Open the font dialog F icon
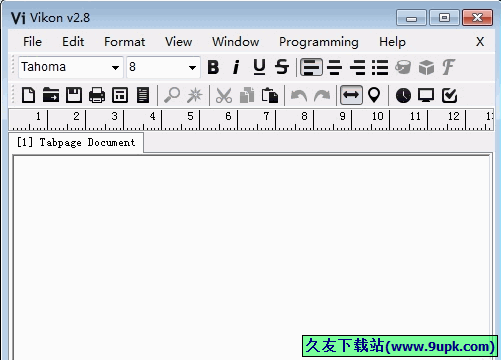The image size is (501, 360). [449, 67]
